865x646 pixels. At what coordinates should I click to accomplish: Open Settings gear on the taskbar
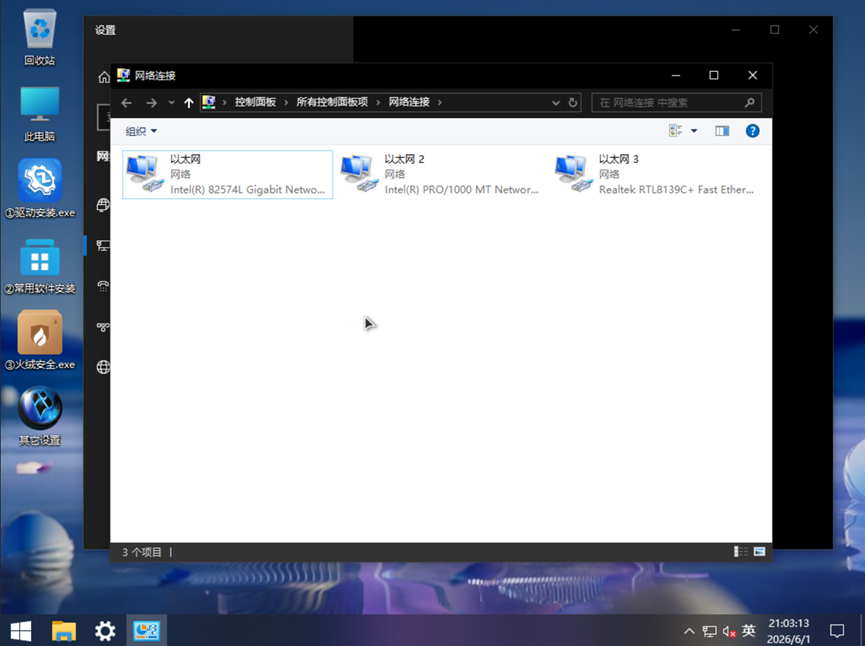pos(105,631)
